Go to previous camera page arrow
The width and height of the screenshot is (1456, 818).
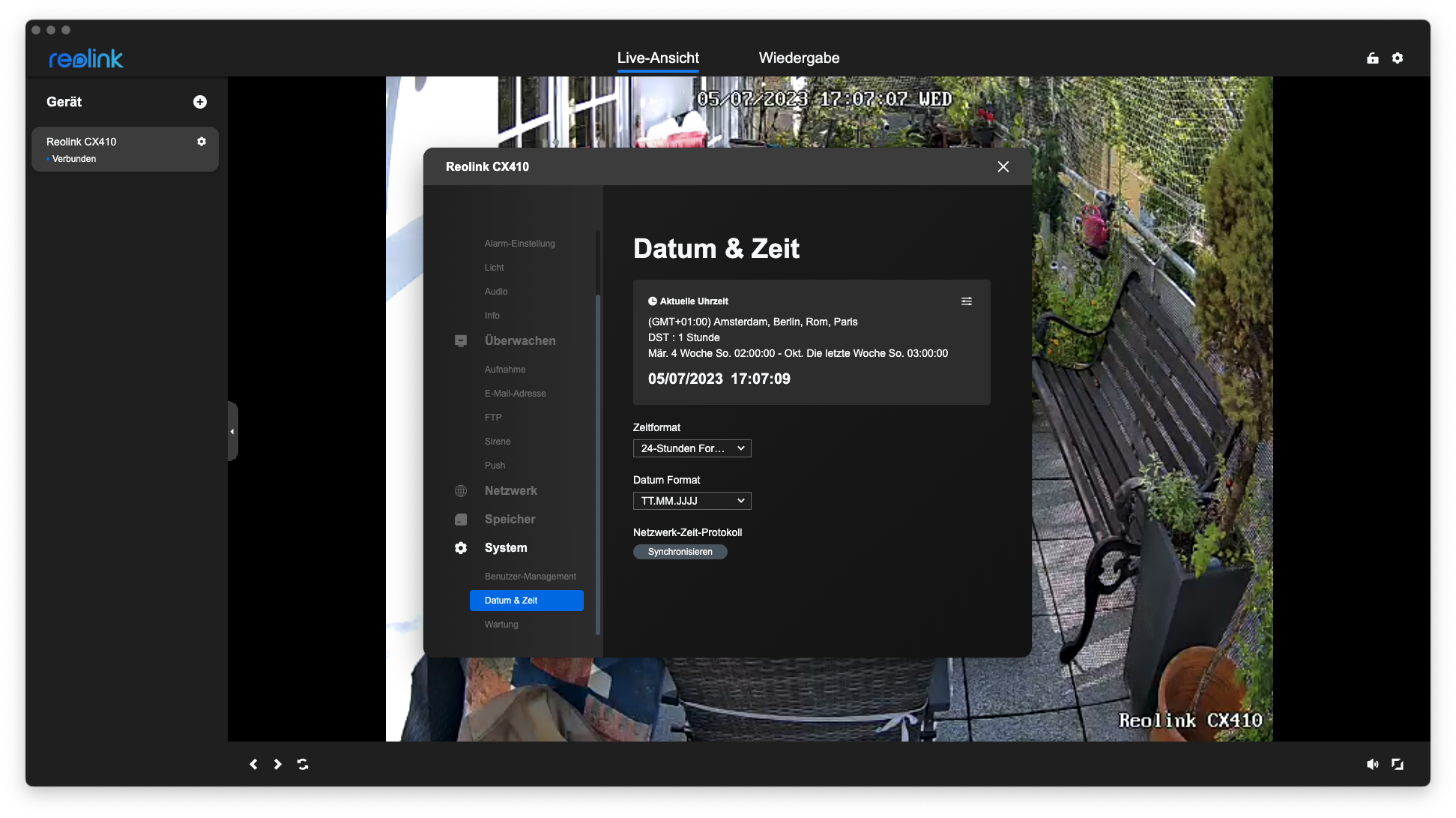click(253, 764)
